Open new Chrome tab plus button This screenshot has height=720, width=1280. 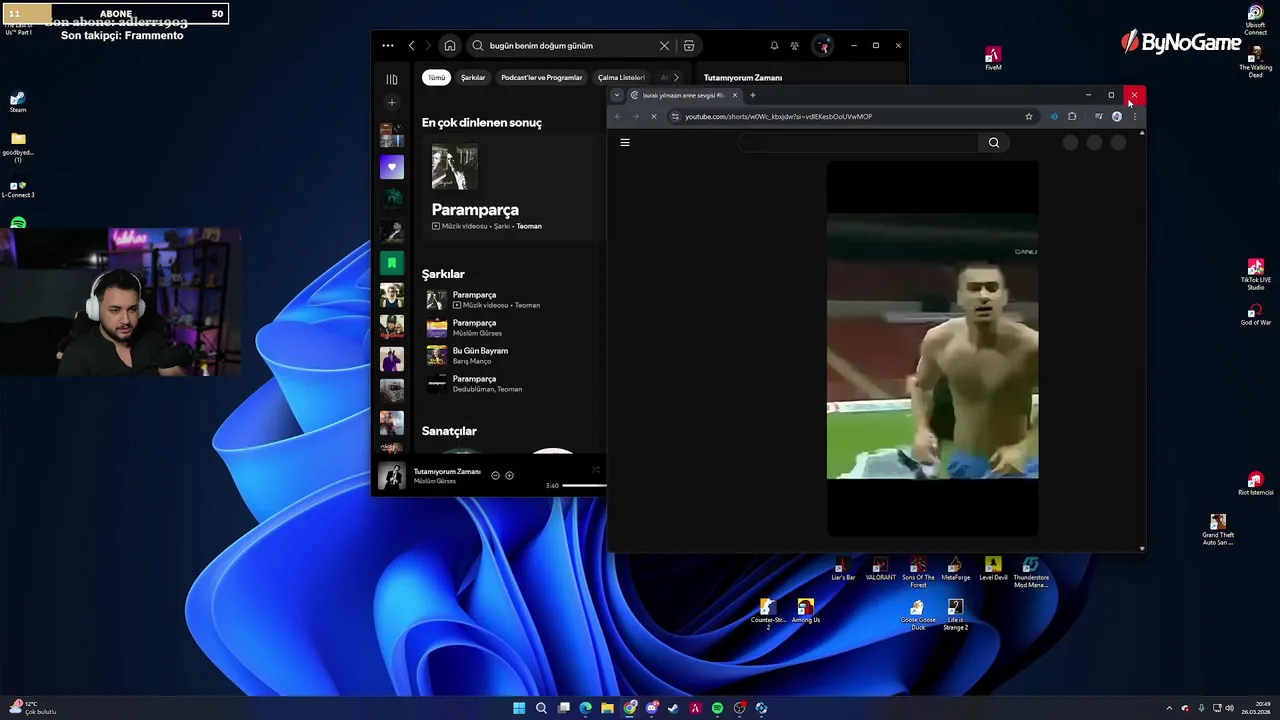[x=753, y=95]
